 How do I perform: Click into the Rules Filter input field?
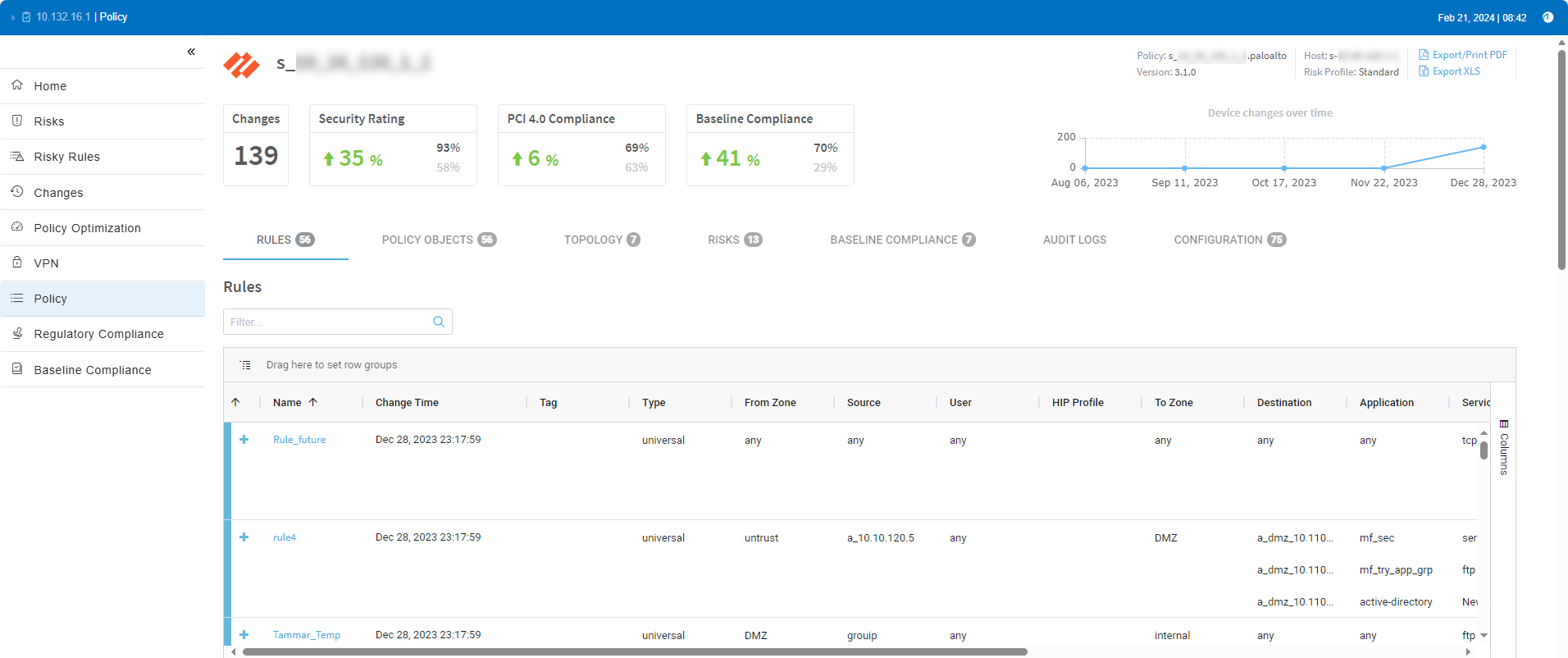tap(328, 322)
